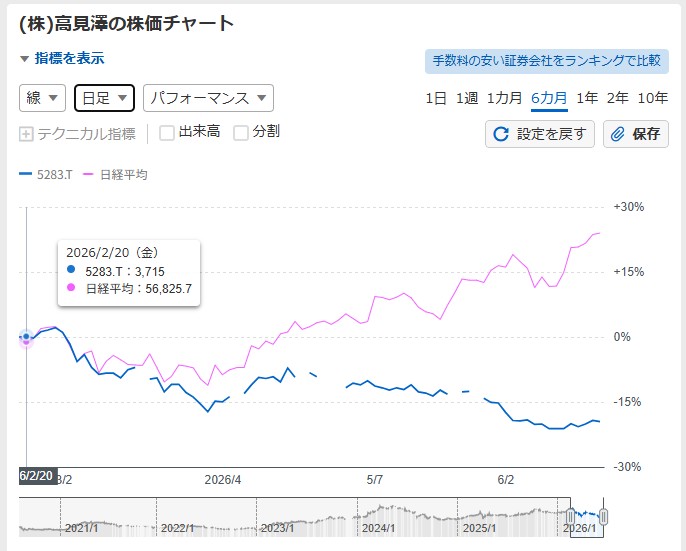Select the 2年 range tab
The image size is (686, 551).
pyautogui.click(x=617, y=98)
